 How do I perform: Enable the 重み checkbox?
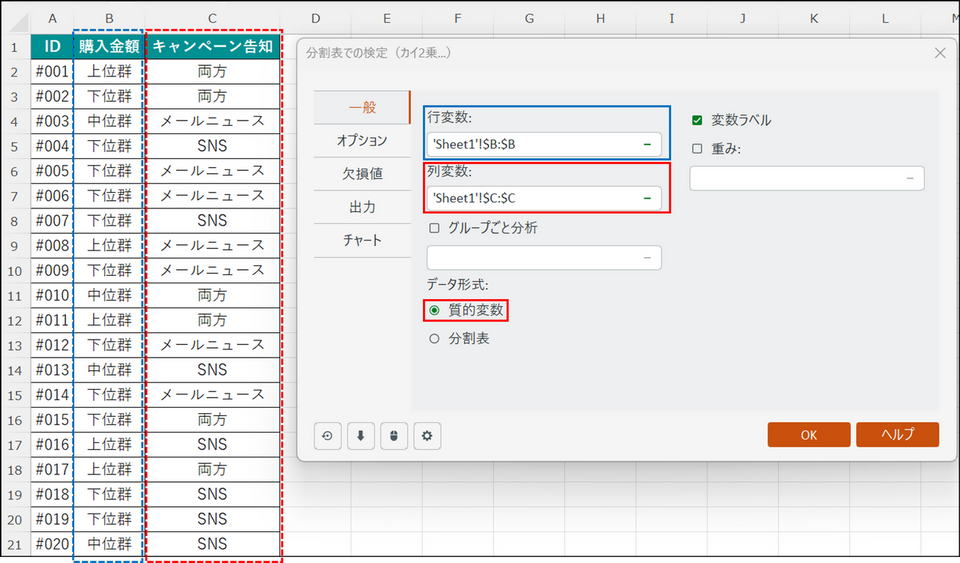coord(697,149)
